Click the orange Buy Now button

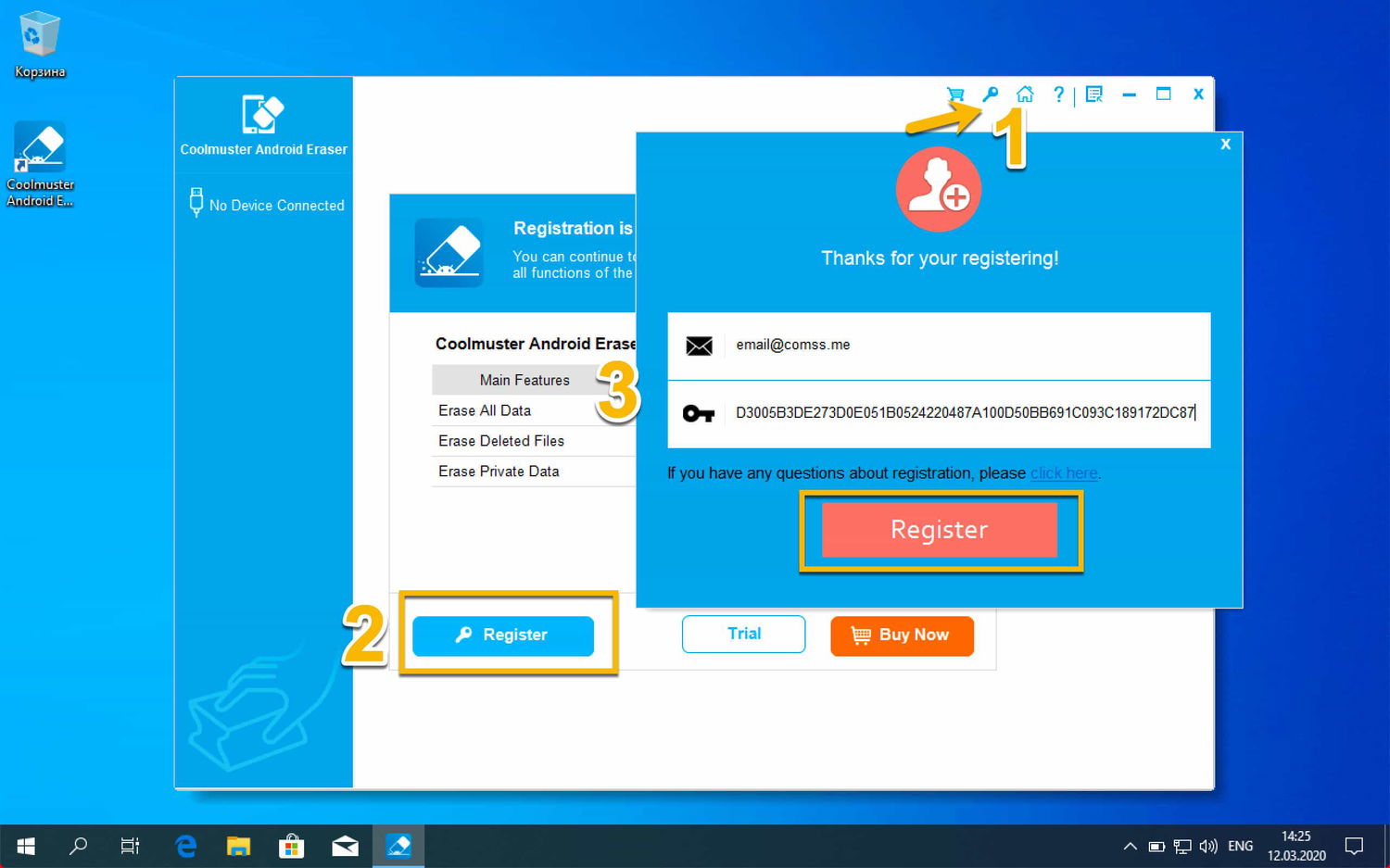tap(902, 635)
